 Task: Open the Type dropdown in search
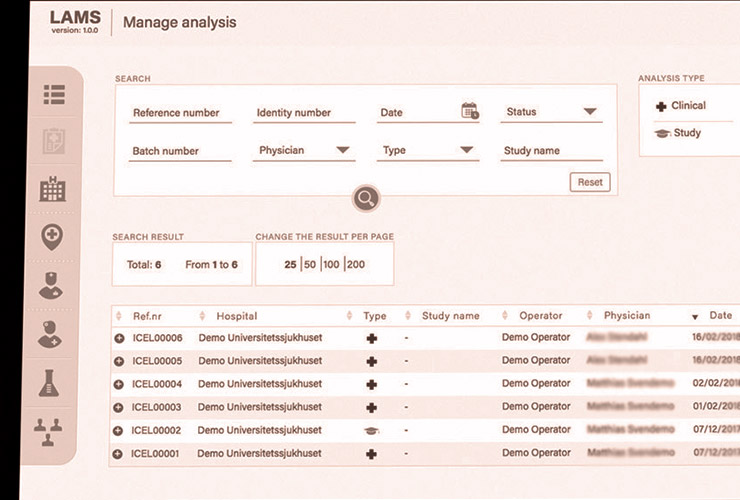pos(428,150)
